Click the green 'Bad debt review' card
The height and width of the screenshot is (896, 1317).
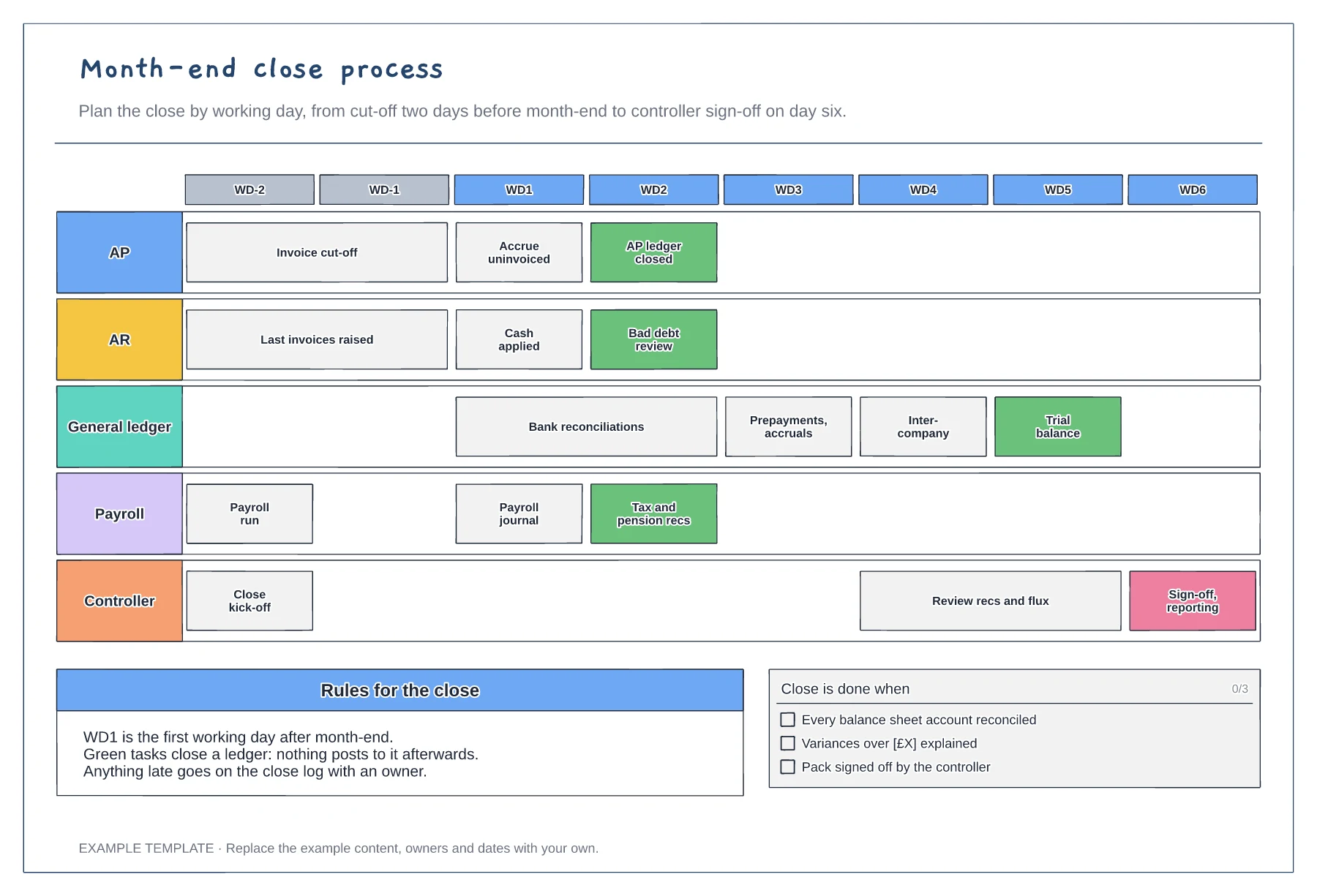pyautogui.click(x=653, y=339)
